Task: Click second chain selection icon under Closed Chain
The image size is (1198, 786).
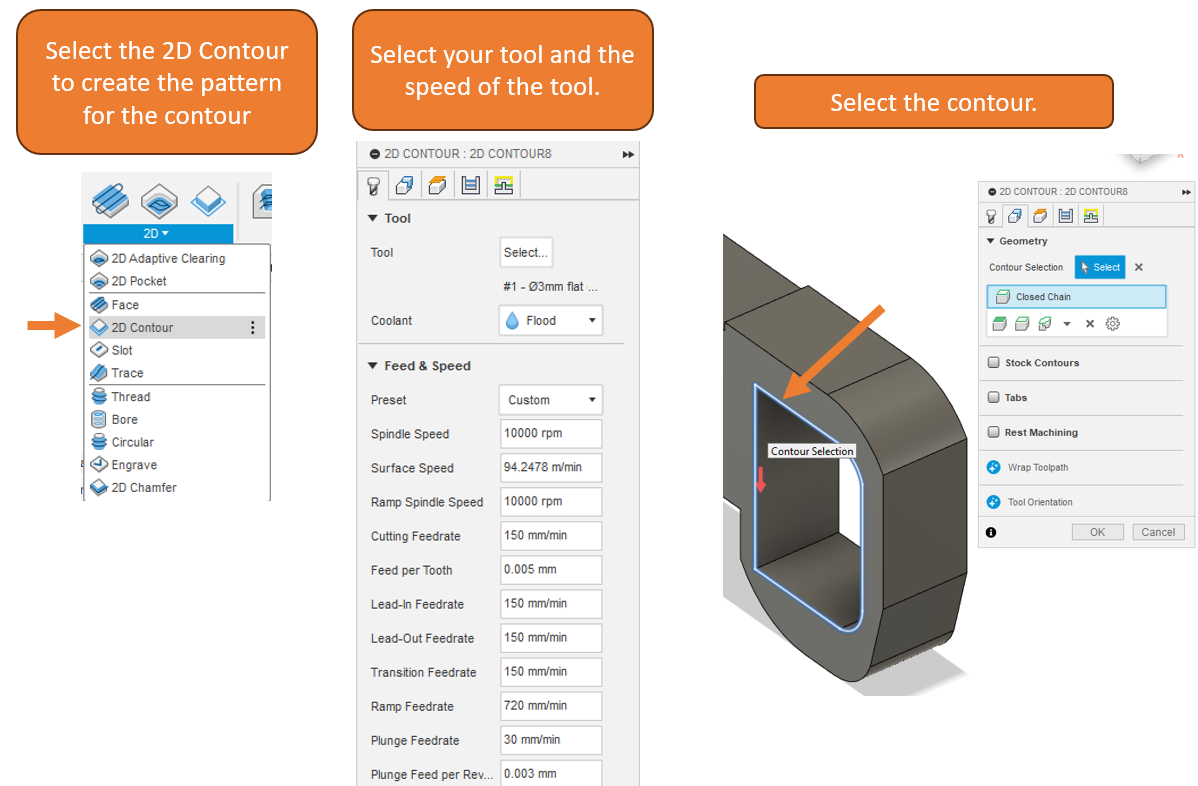Action: 1022,324
